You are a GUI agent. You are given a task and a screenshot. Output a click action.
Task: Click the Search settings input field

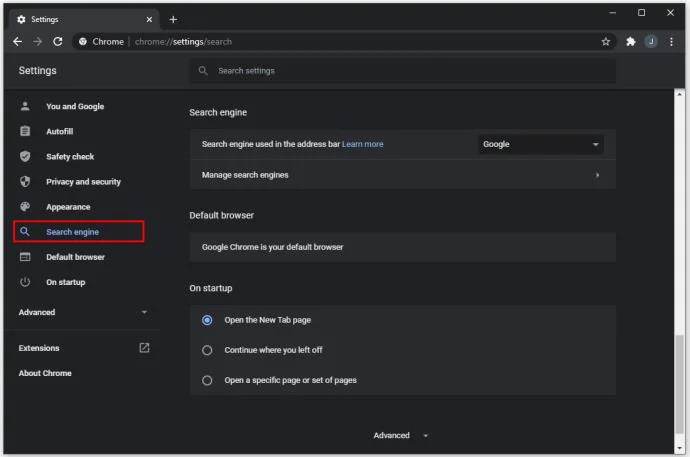[x=403, y=70]
